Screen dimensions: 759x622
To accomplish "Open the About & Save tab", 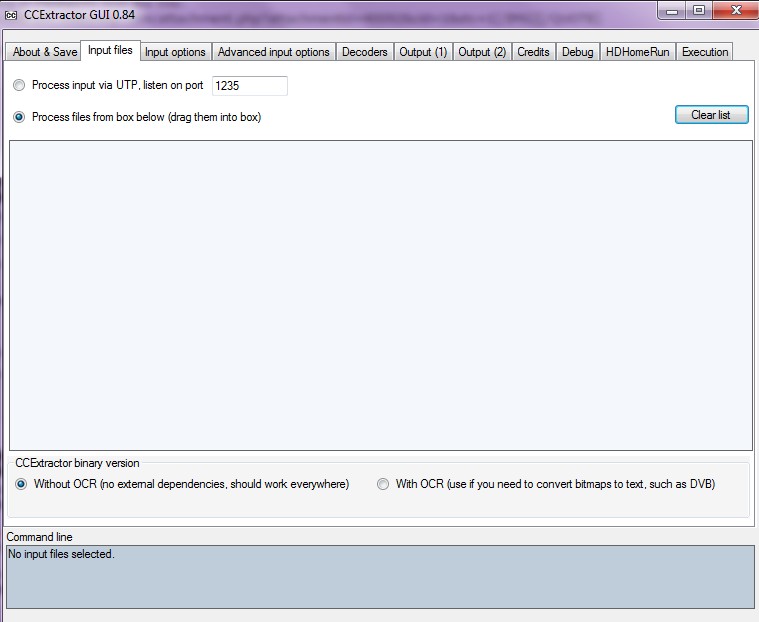I will (x=43, y=52).
